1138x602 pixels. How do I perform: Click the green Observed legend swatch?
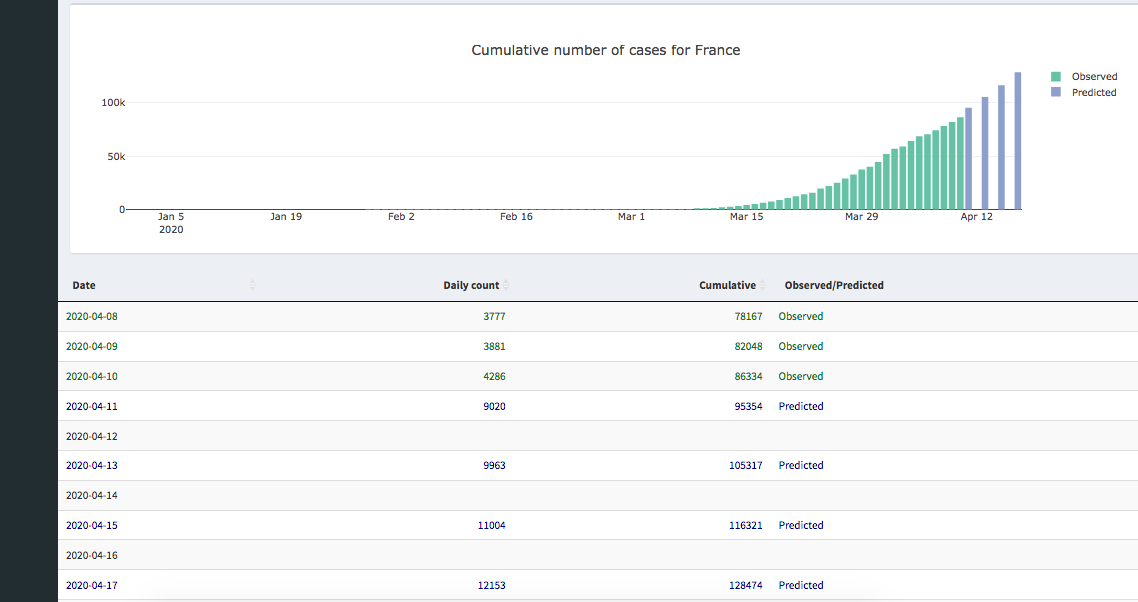pyautogui.click(x=1056, y=77)
